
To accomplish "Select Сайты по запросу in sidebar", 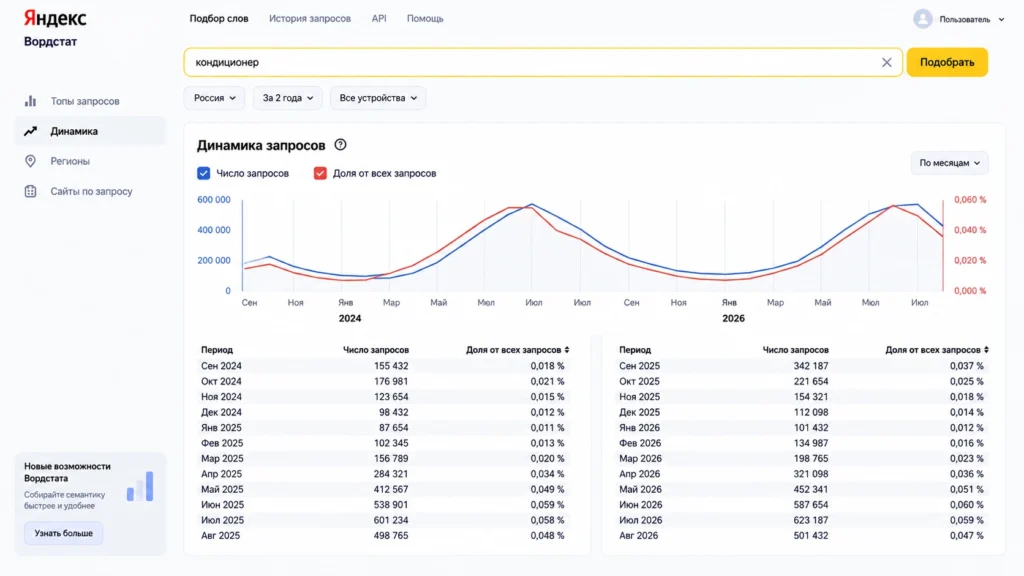I will [x=91, y=191].
